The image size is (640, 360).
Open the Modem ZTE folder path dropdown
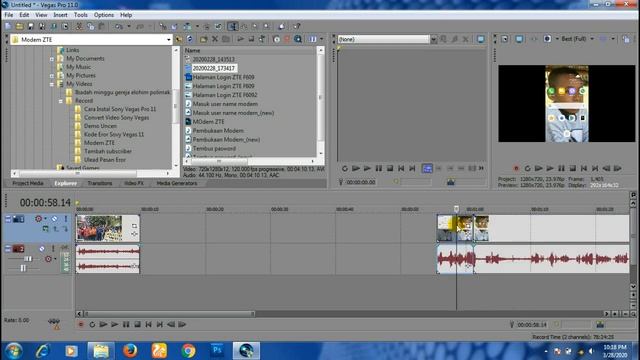(169, 40)
